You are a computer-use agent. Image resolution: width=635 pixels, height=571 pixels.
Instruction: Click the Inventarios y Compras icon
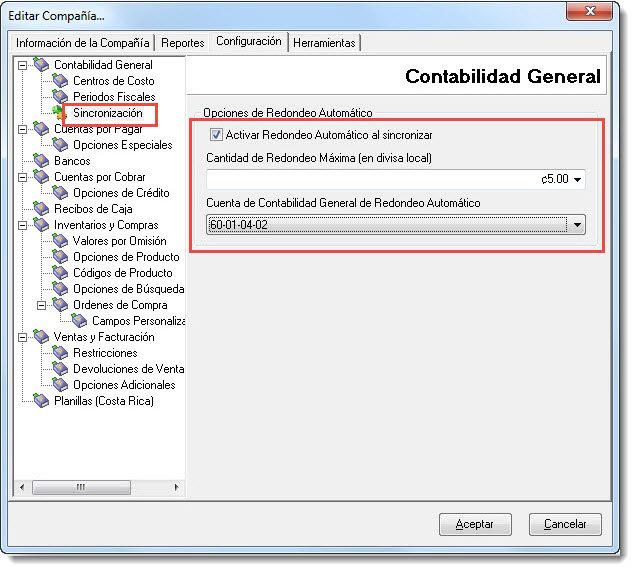point(41,224)
